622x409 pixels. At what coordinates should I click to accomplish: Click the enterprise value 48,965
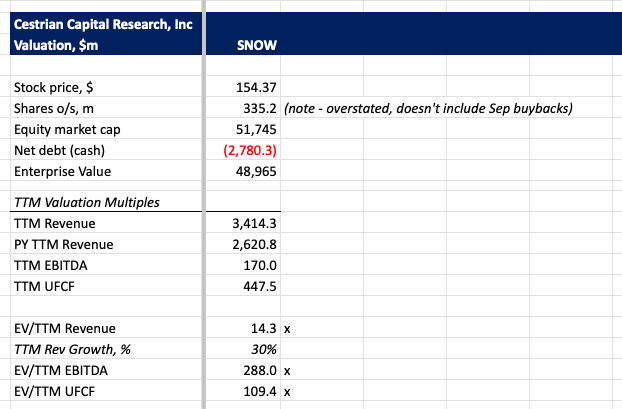[256, 171]
